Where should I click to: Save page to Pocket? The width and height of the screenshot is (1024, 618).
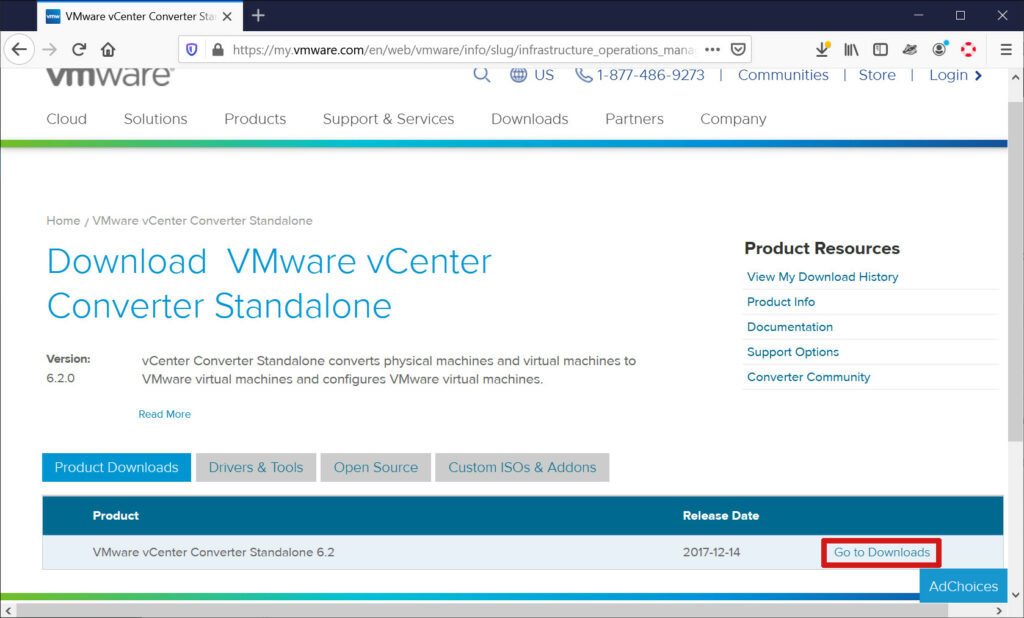(x=738, y=50)
